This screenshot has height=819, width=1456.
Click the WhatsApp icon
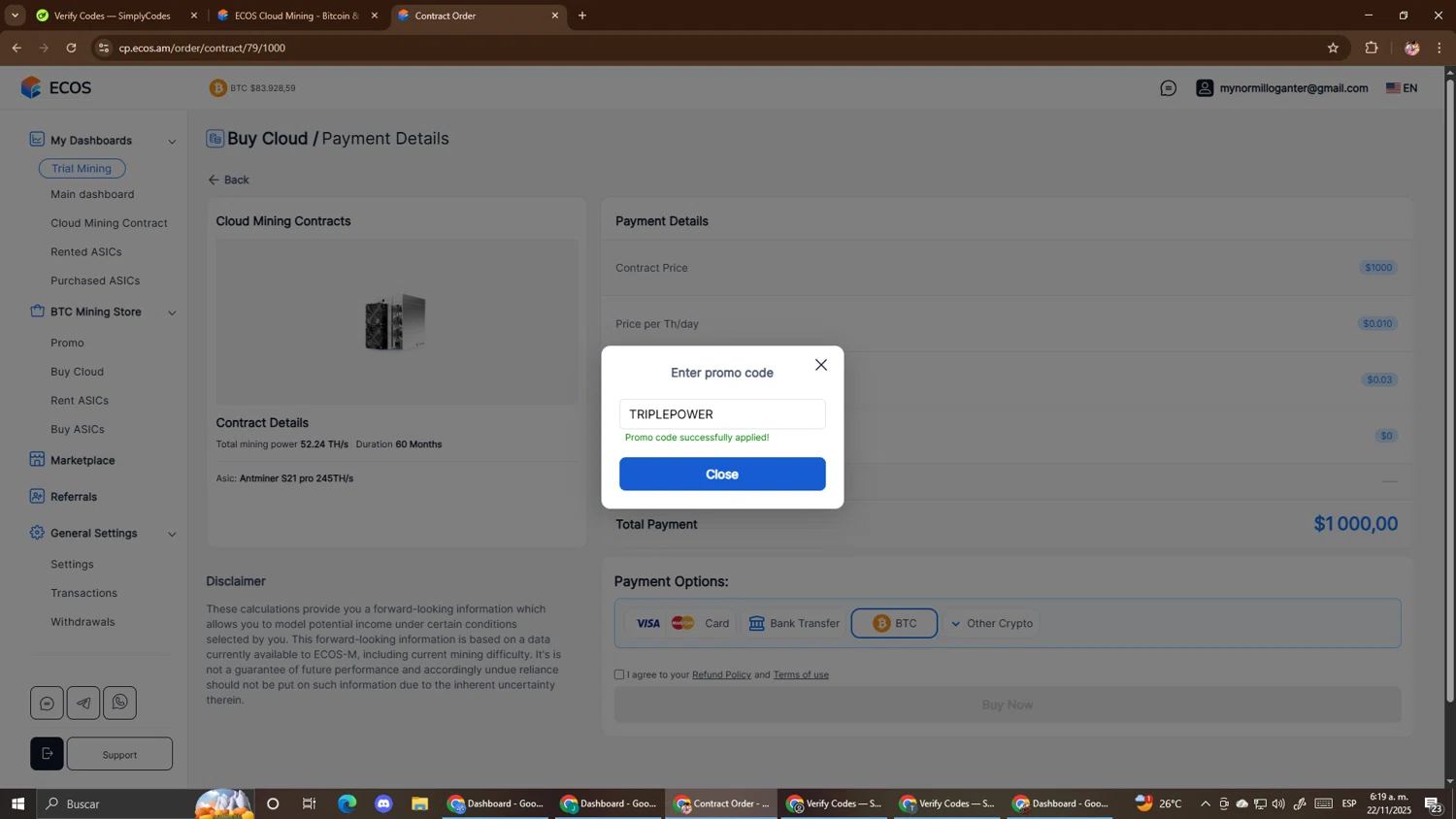coord(119,703)
